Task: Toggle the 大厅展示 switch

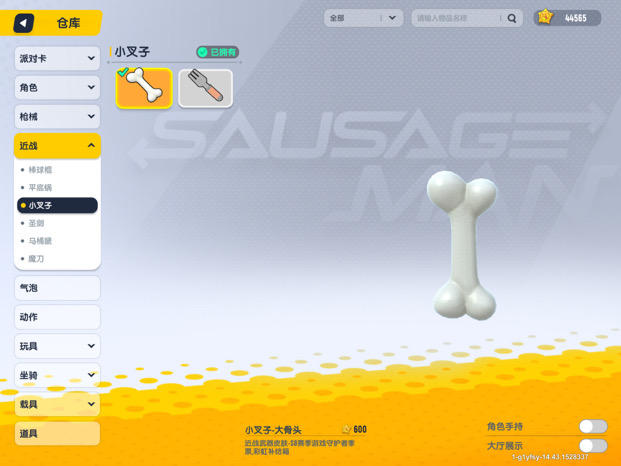Action: click(x=593, y=445)
